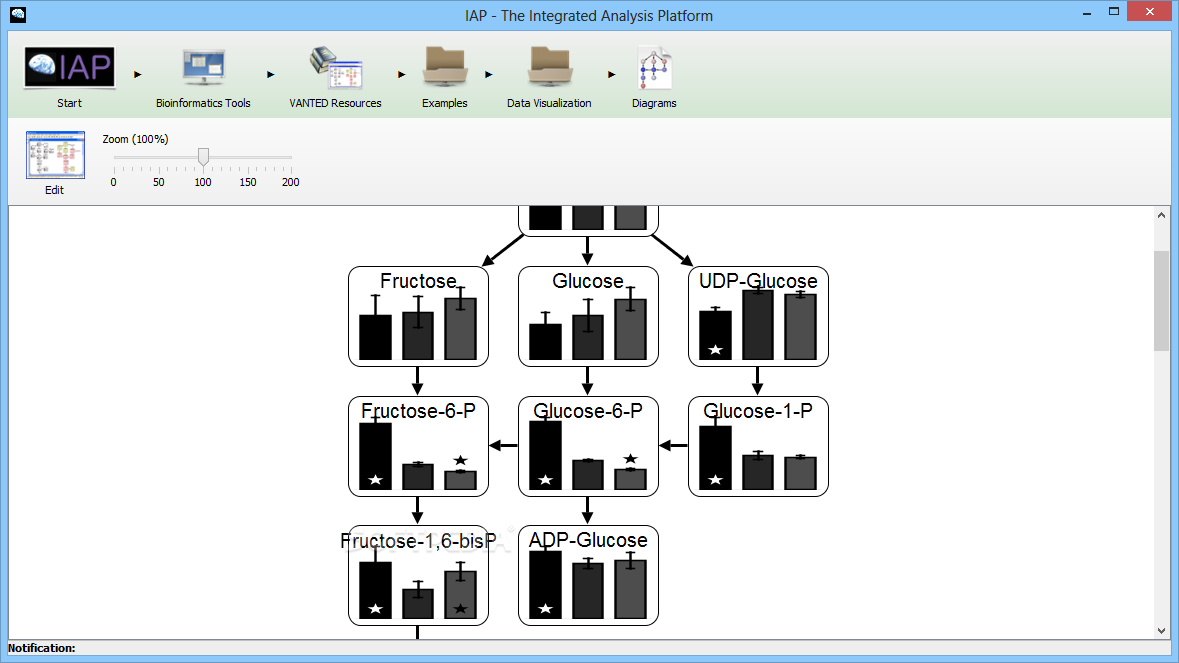This screenshot has width=1179, height=663.
Task: Click the vertical scrollbar thumb
Action: tap(1162, 301)
